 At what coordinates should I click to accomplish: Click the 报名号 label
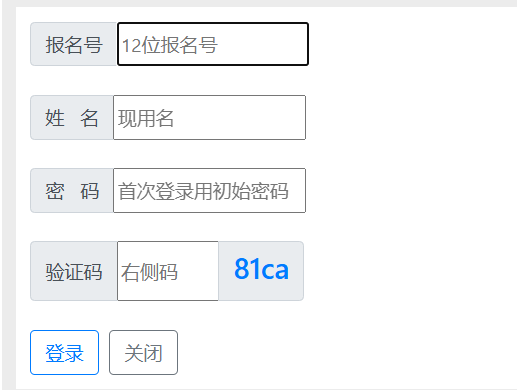[74, 44]
